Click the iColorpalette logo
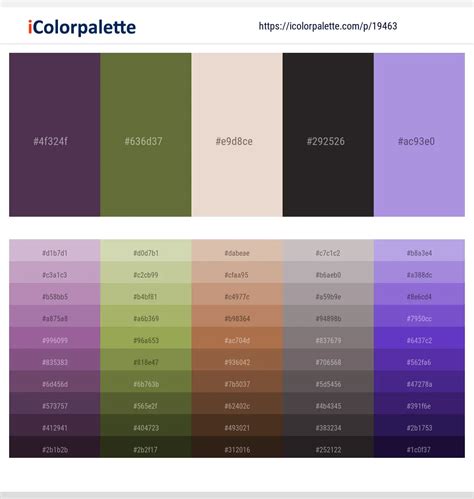The image size is (474, 499). click(82, 27)
